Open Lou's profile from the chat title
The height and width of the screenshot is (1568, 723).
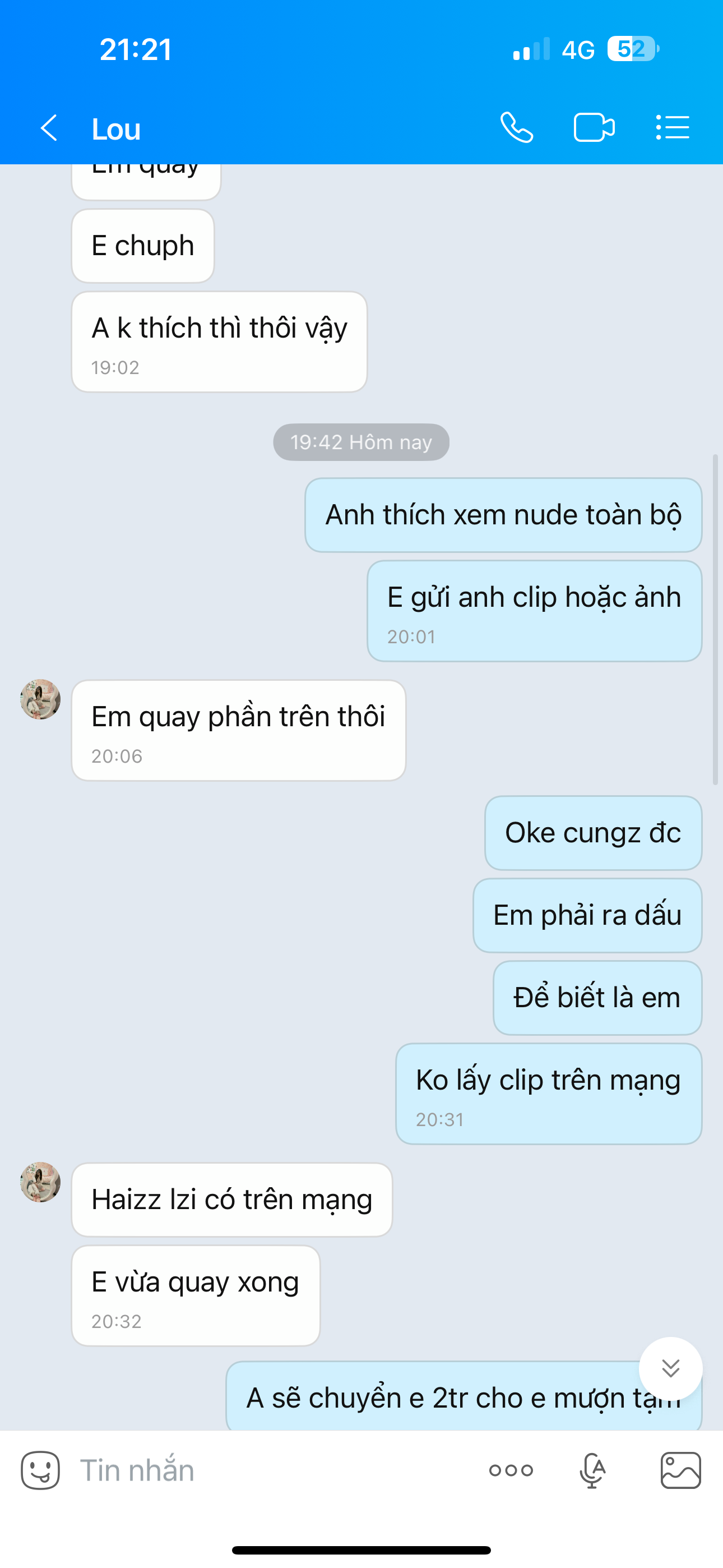115,129
